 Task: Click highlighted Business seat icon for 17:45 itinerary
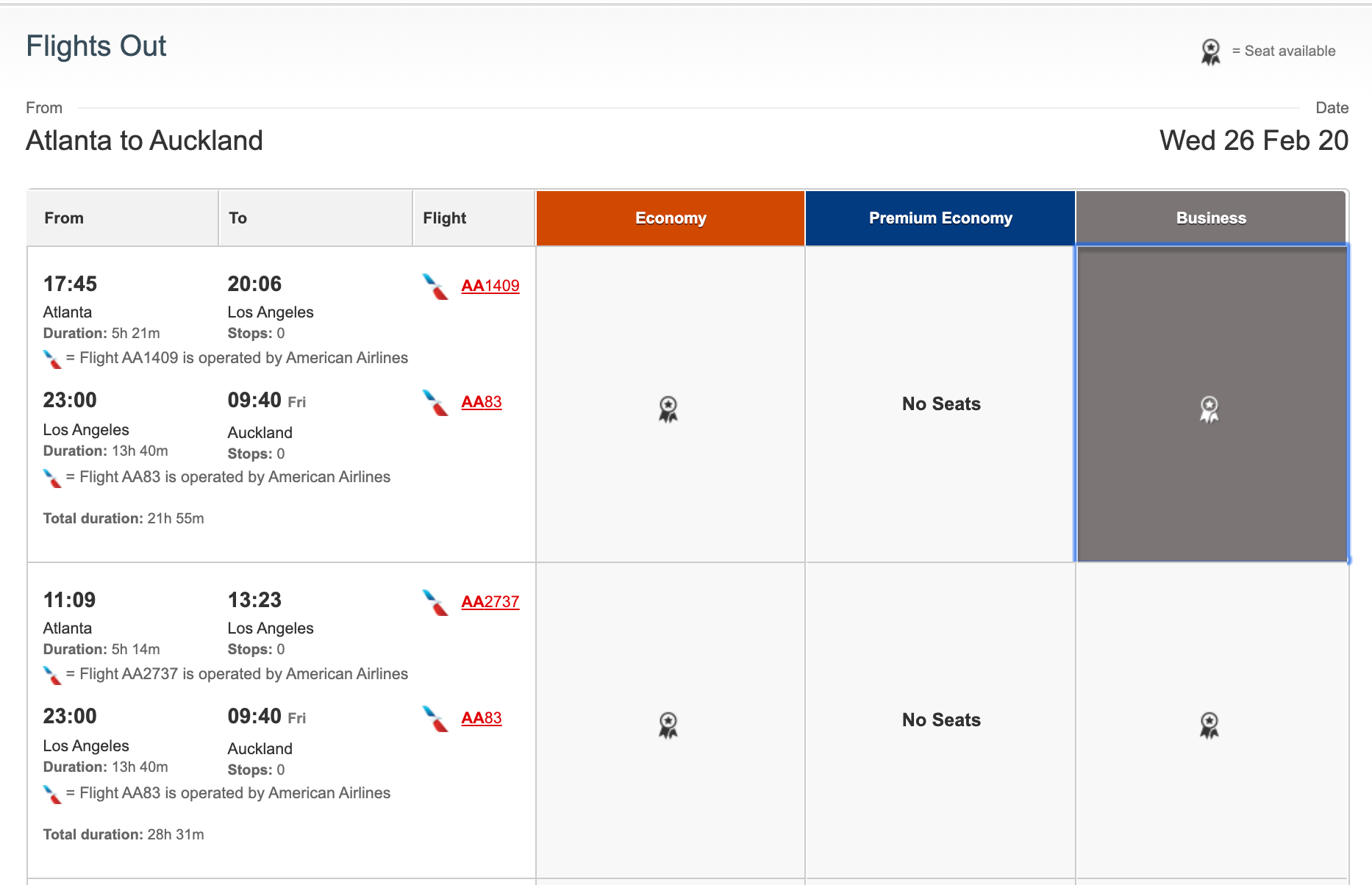point(1210,409)
